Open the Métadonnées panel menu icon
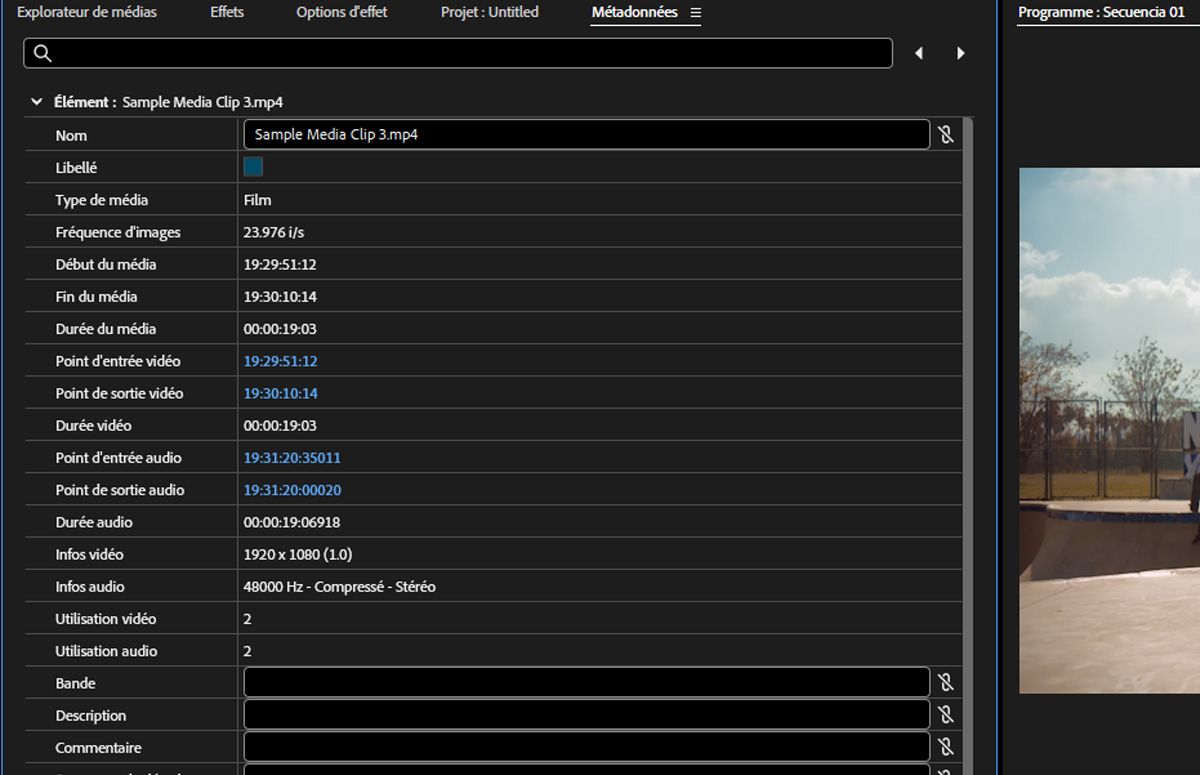Viewport: 1200px width, 775px height. coord(696,13)
